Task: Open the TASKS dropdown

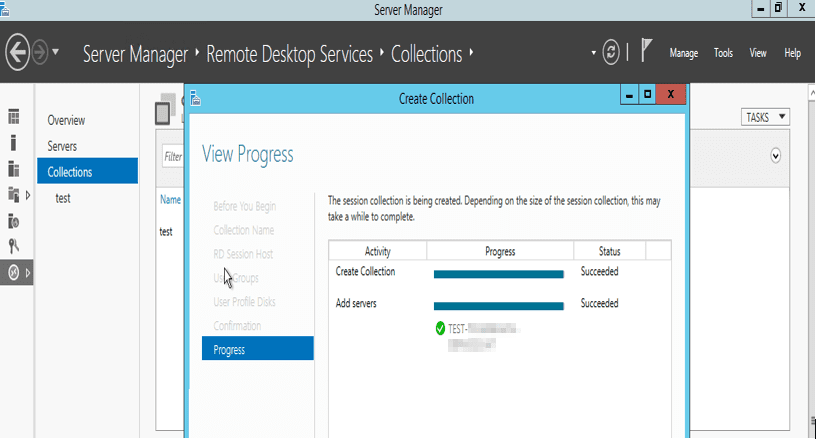Action: 766,117
